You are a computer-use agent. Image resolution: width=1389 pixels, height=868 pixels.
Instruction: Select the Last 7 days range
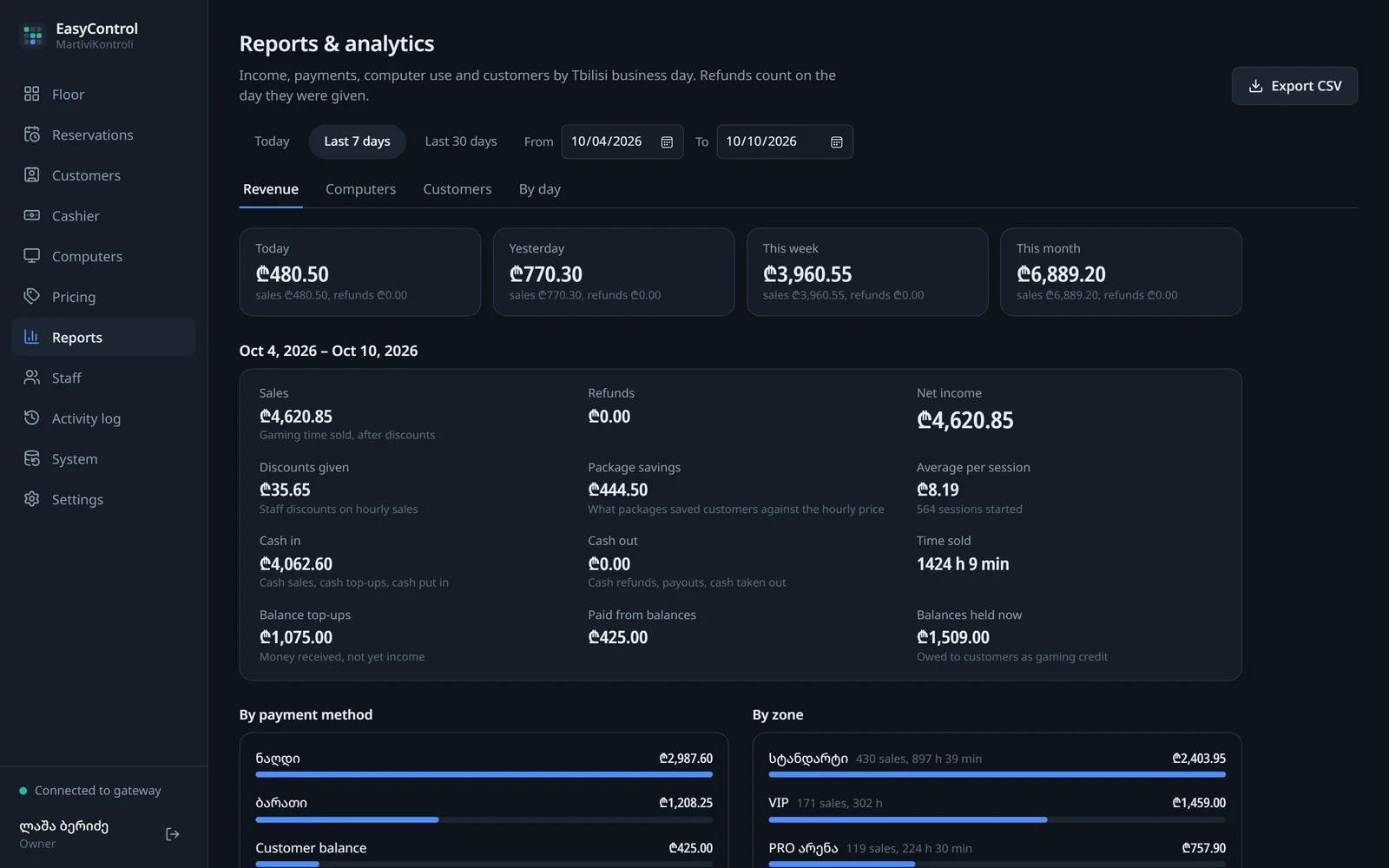coord(357,141)
